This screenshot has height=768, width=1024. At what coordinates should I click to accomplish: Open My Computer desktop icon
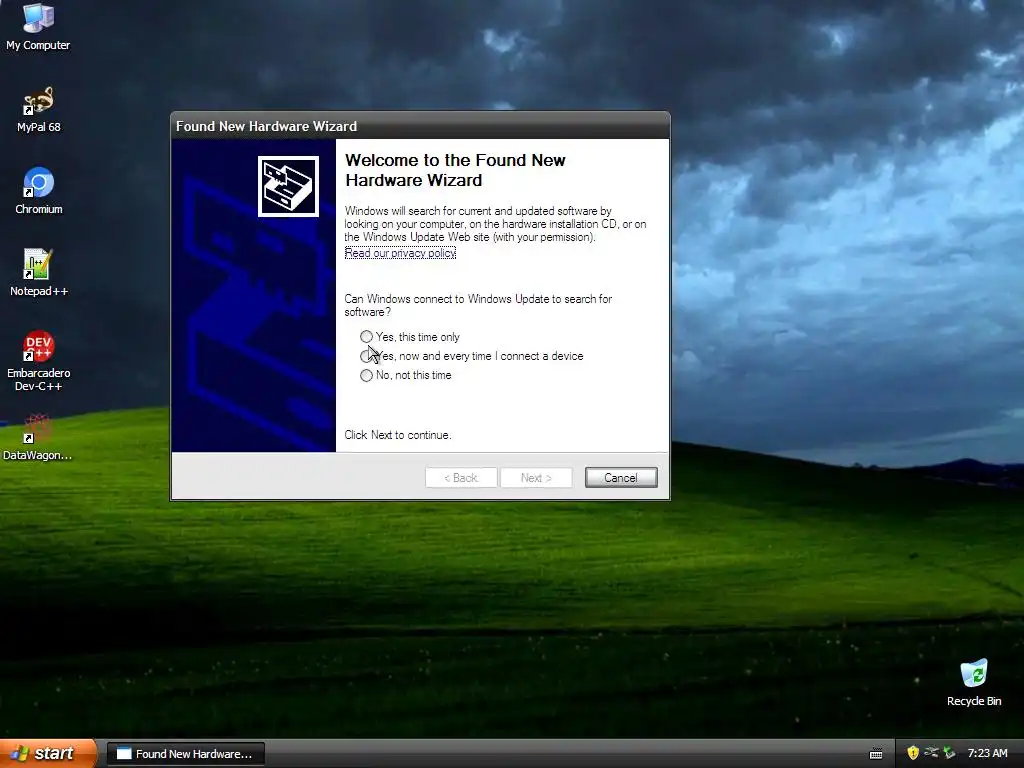click(38, 26)
